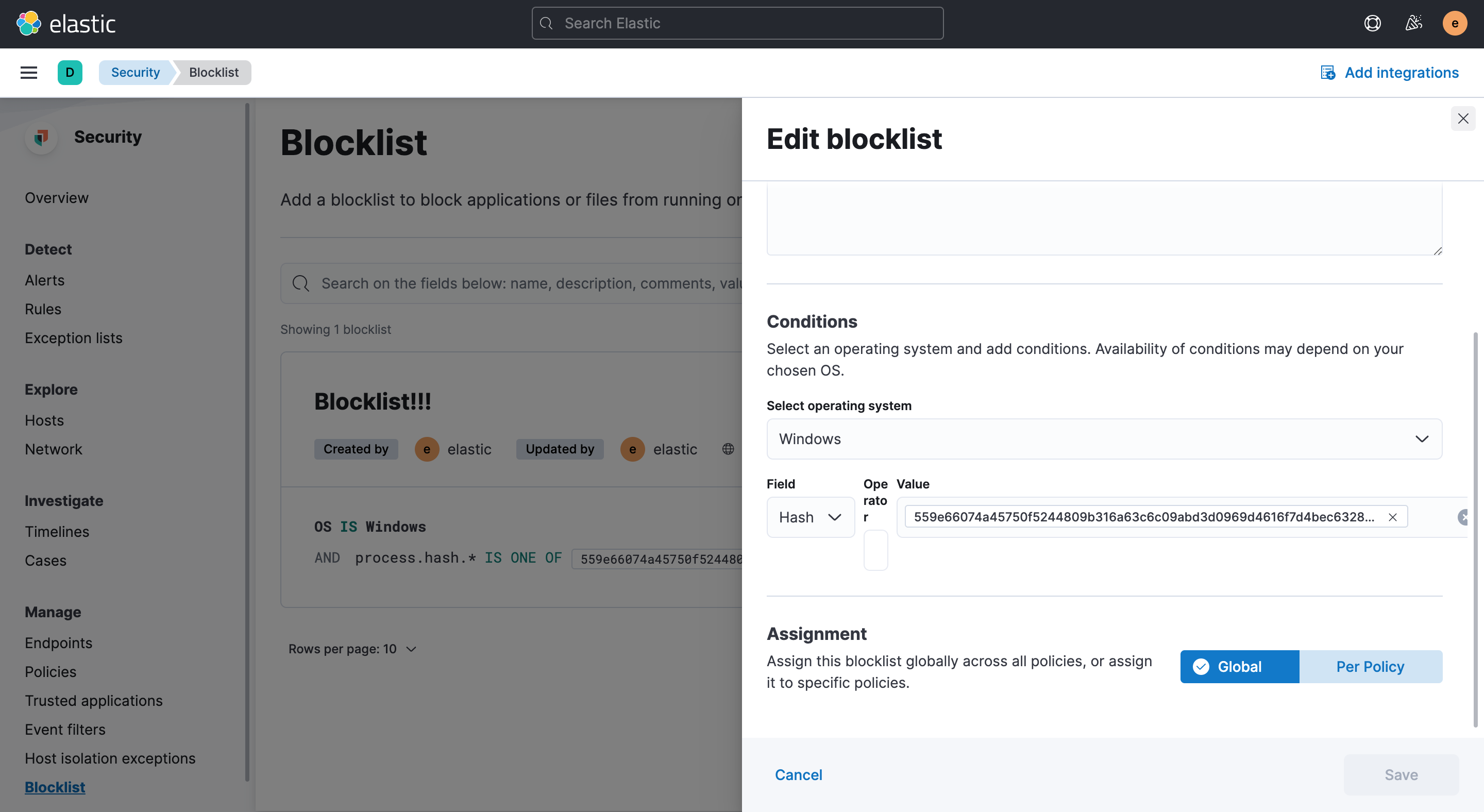Click the green D space avatar
This screenshot has width=1484, height=812.
[70, 73]
